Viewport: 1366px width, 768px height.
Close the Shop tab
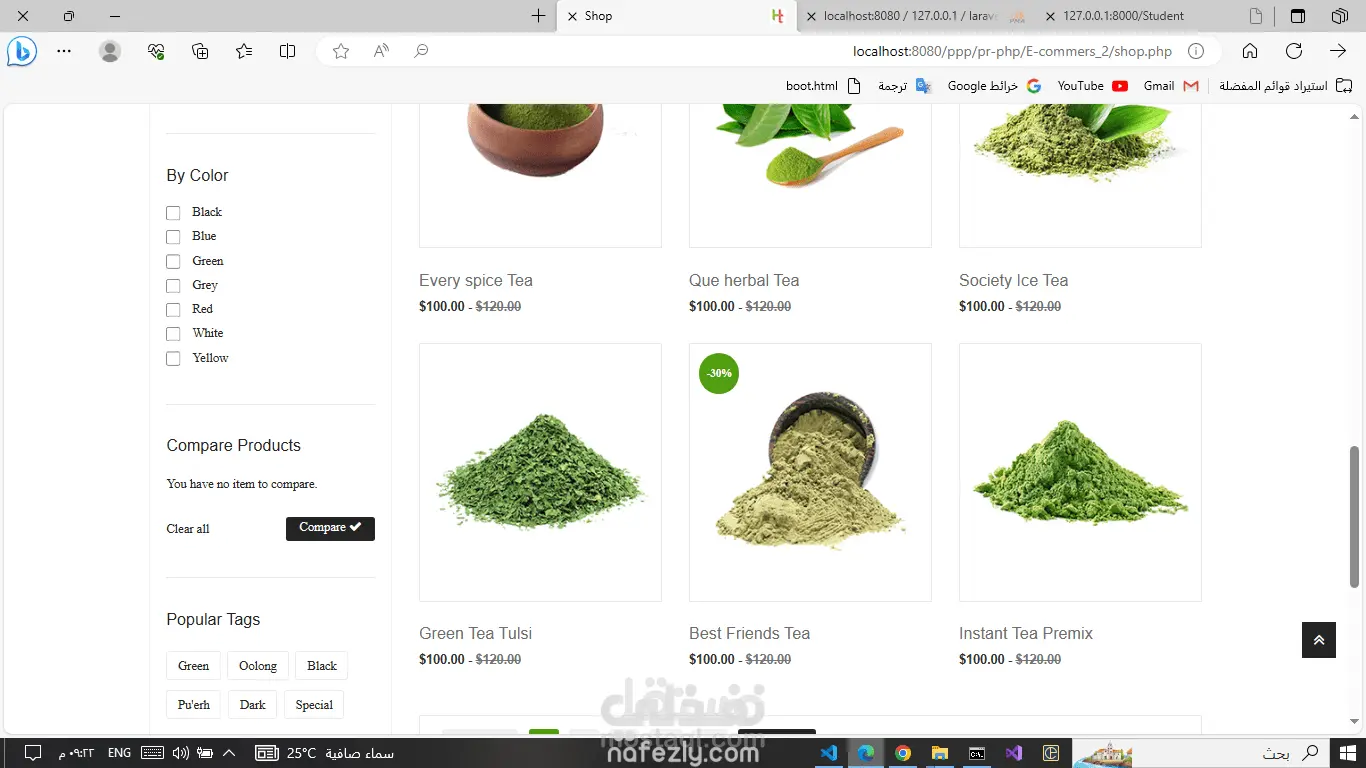pyautogui.click(x=572, y=16)
